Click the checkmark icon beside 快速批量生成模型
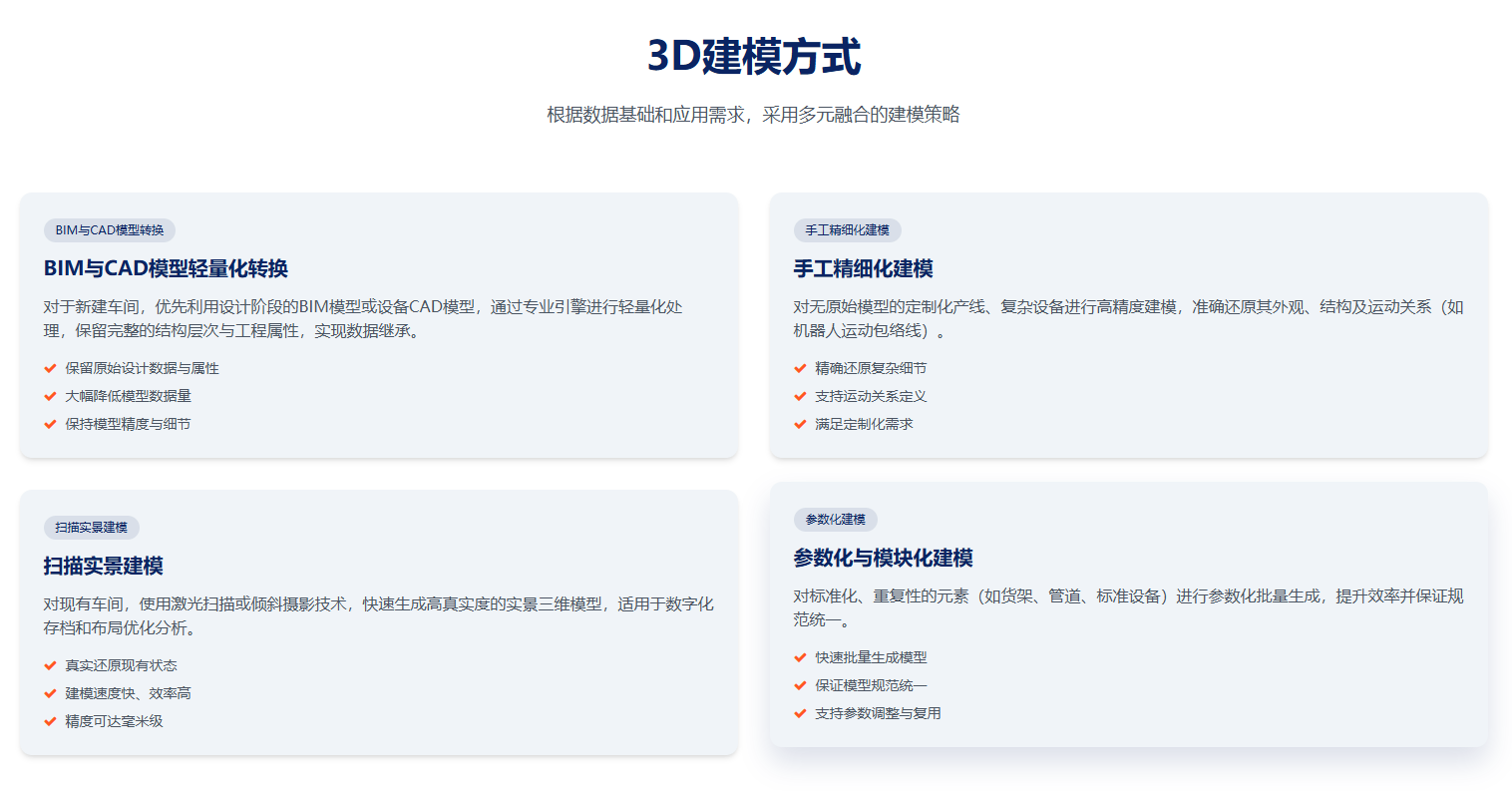The height and width of the screenshot is (791, 1512). point(800,657)
